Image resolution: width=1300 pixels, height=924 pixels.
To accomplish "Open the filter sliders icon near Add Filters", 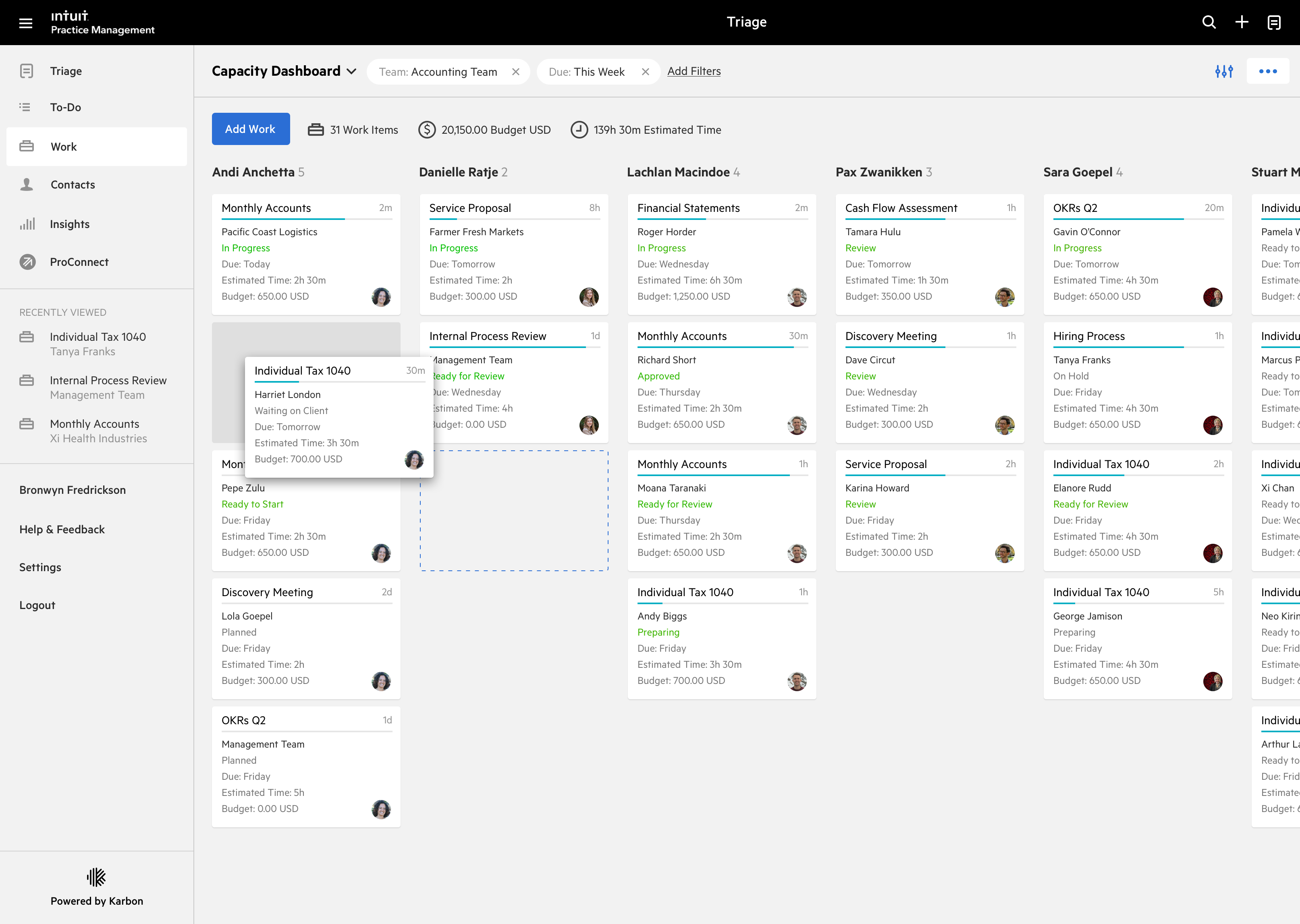I will pyautogui.click(x=1224, y=70).
